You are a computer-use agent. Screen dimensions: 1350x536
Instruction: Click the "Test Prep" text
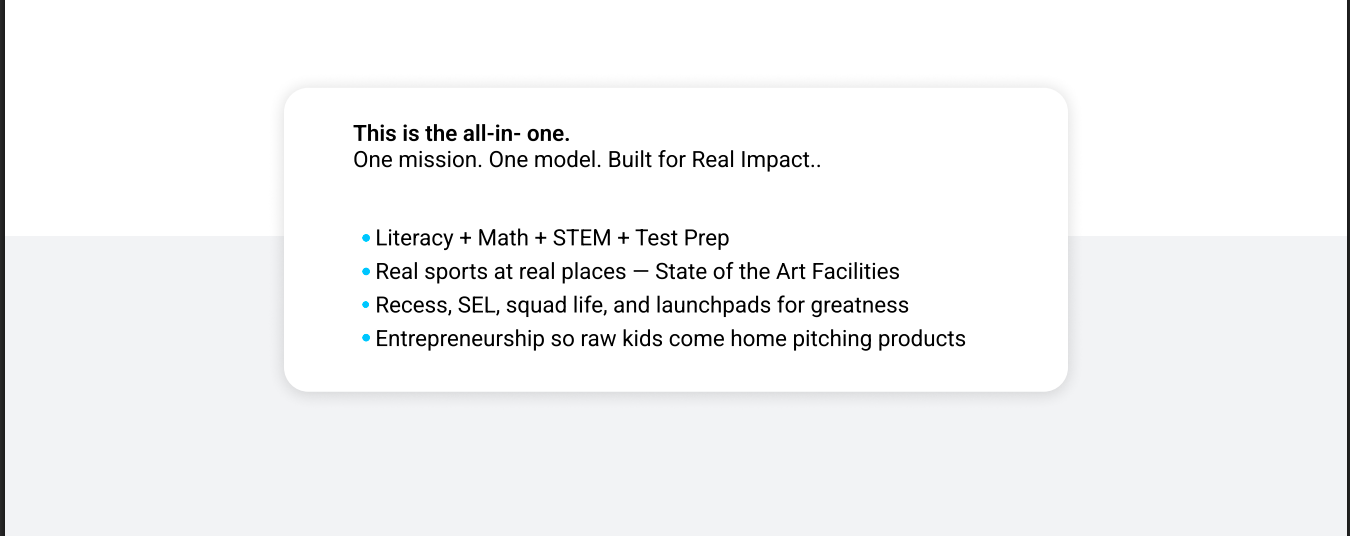click(682, 239)
